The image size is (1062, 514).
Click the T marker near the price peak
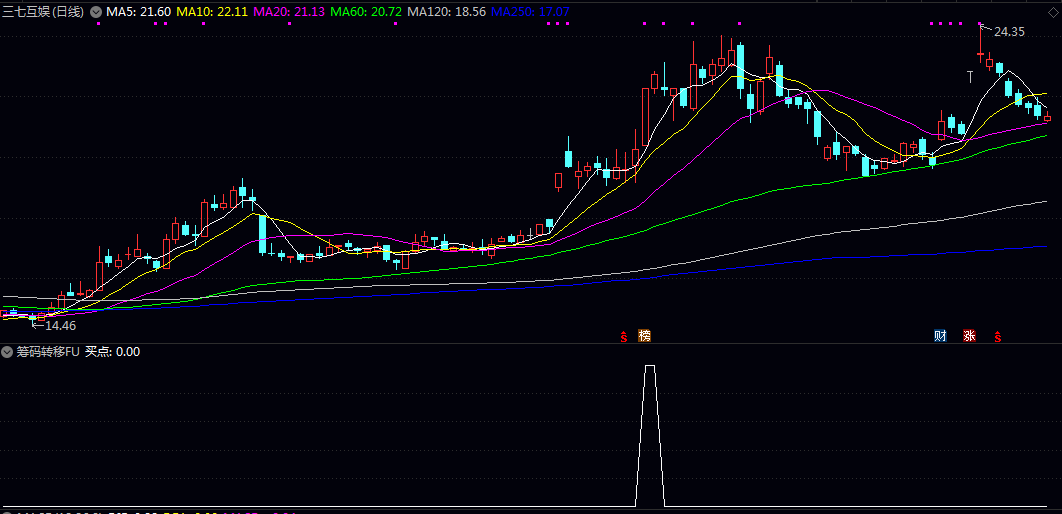tap(970, 77)
